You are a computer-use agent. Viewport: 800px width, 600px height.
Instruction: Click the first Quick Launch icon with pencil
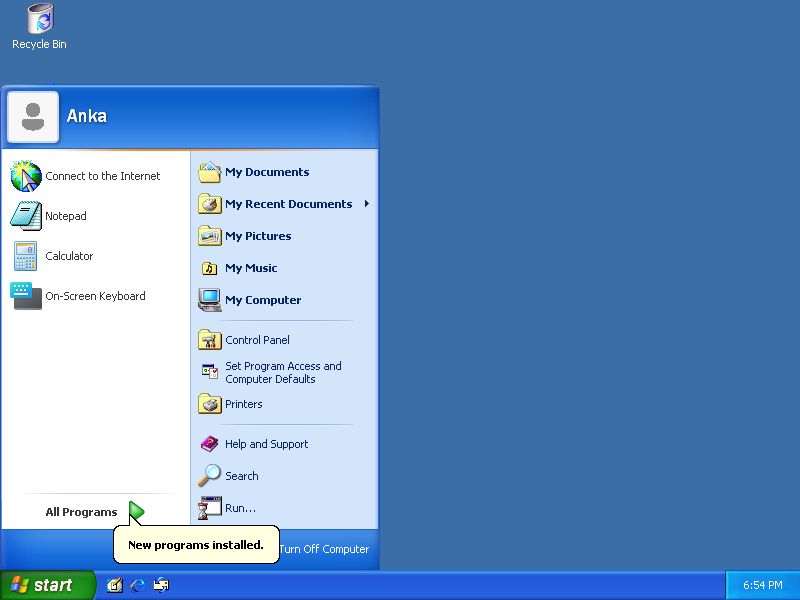(115, 585)
